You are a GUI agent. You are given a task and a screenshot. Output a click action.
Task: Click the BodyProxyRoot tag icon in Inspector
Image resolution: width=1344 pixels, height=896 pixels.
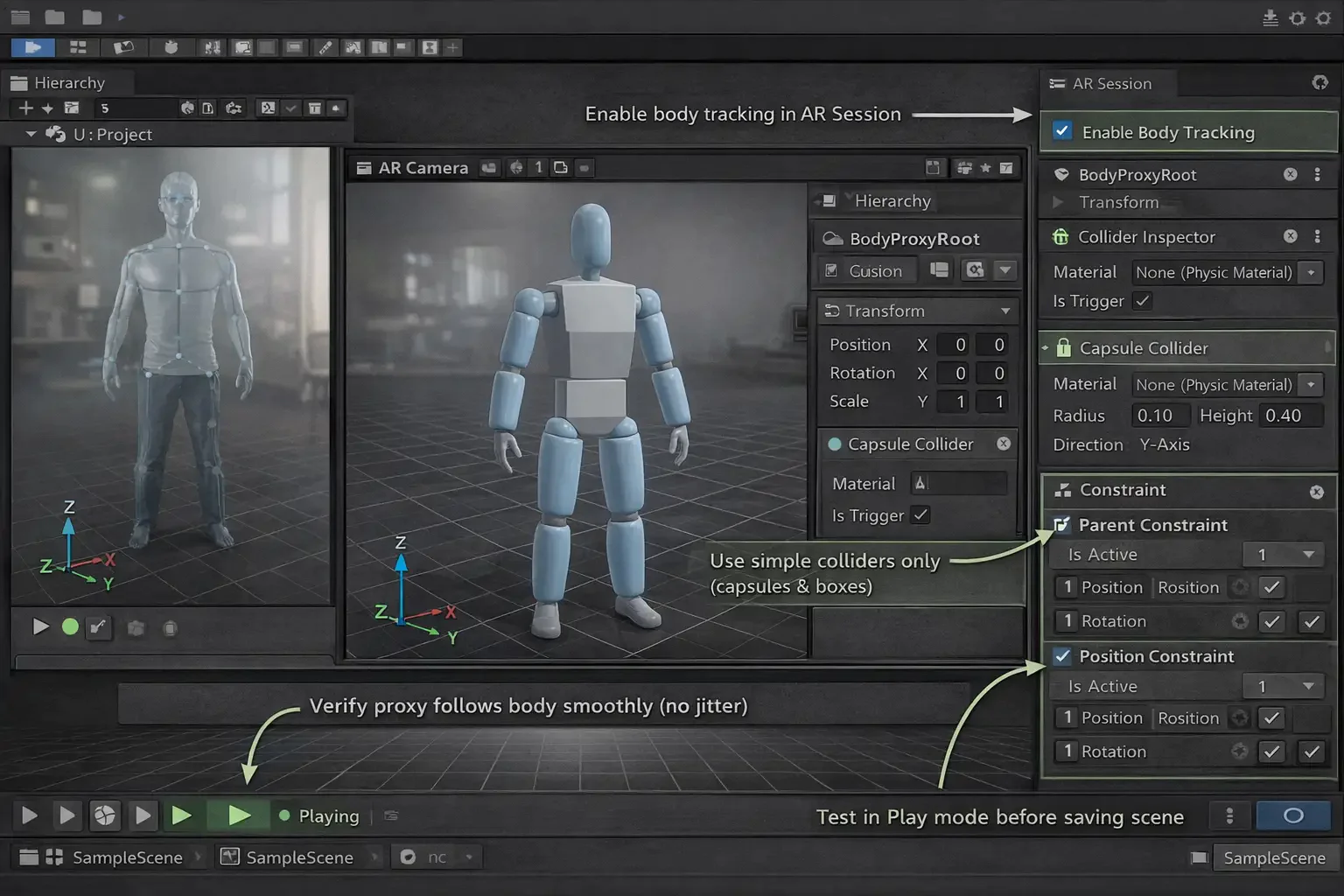(1061, 174)
